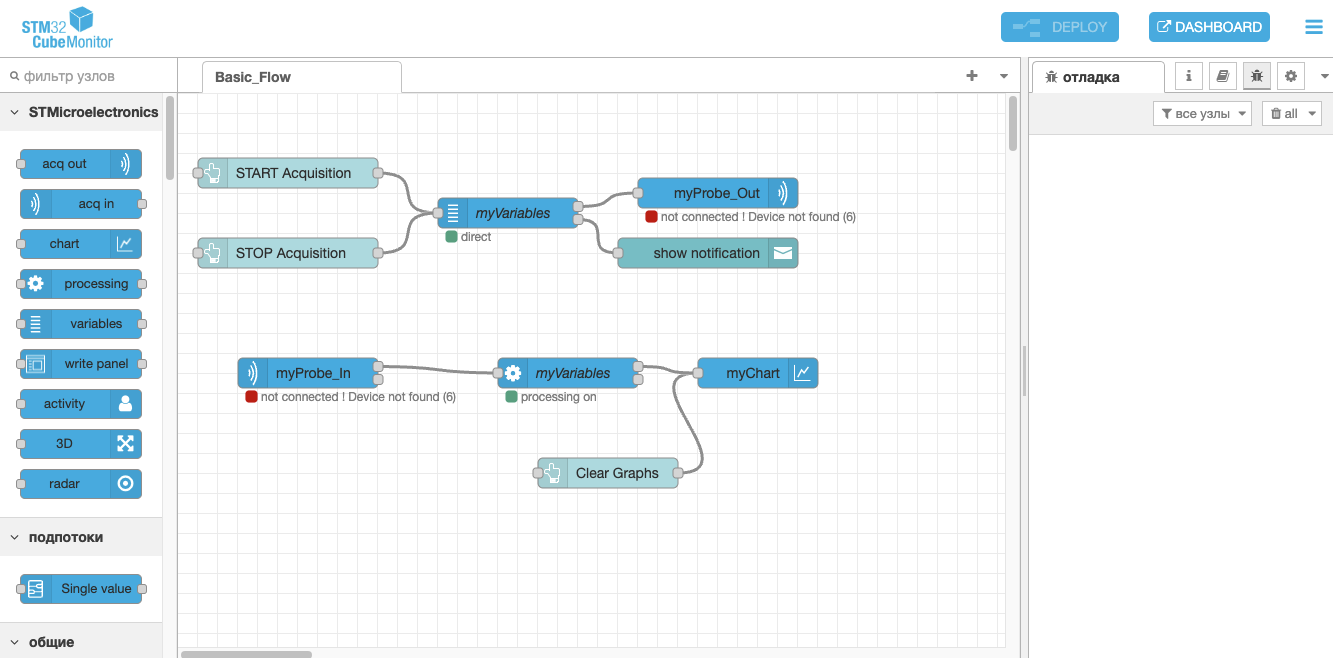Collapse the STMicroelectronics palette category

[81, 112]
